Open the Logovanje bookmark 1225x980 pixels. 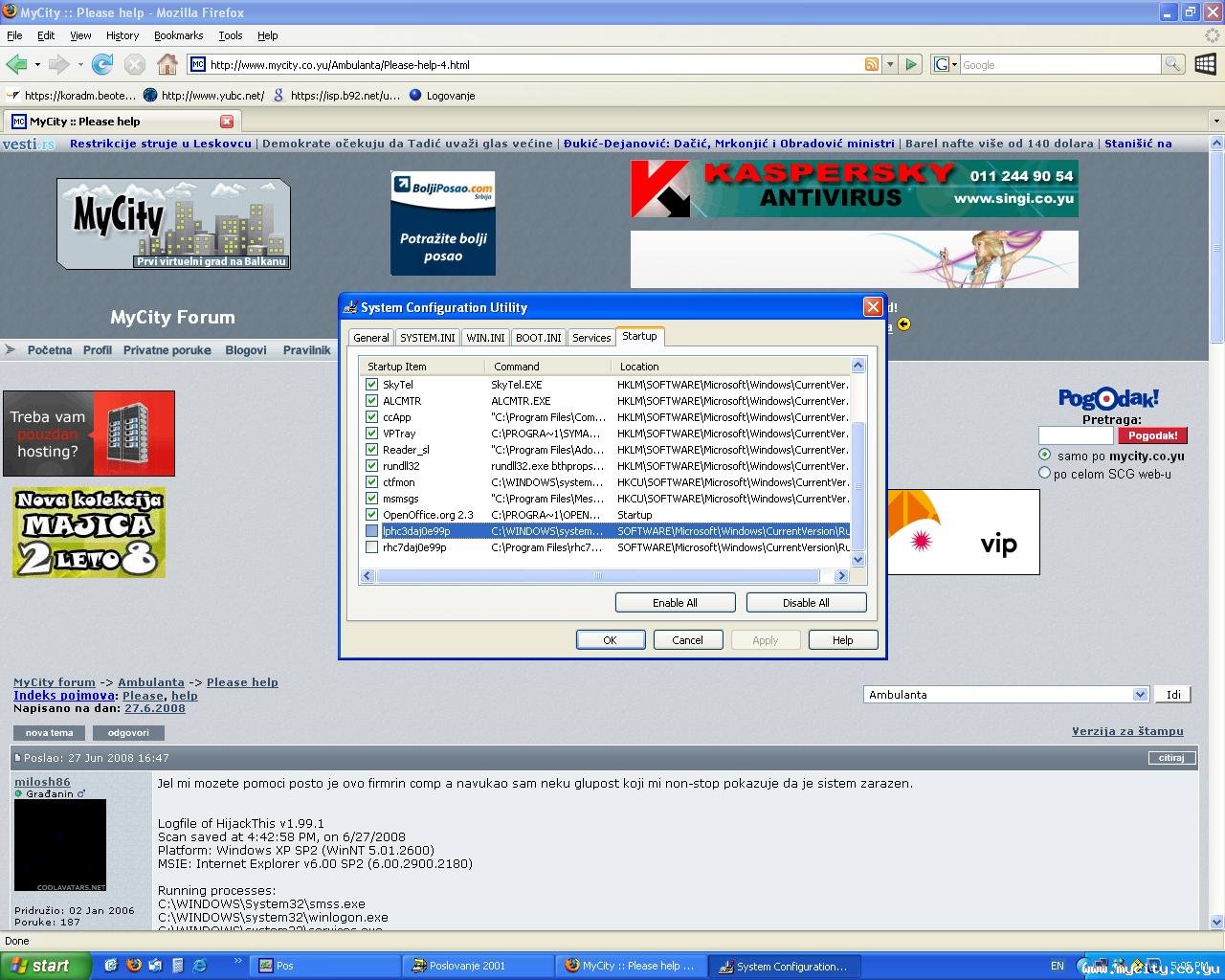[x=442, y=96]
